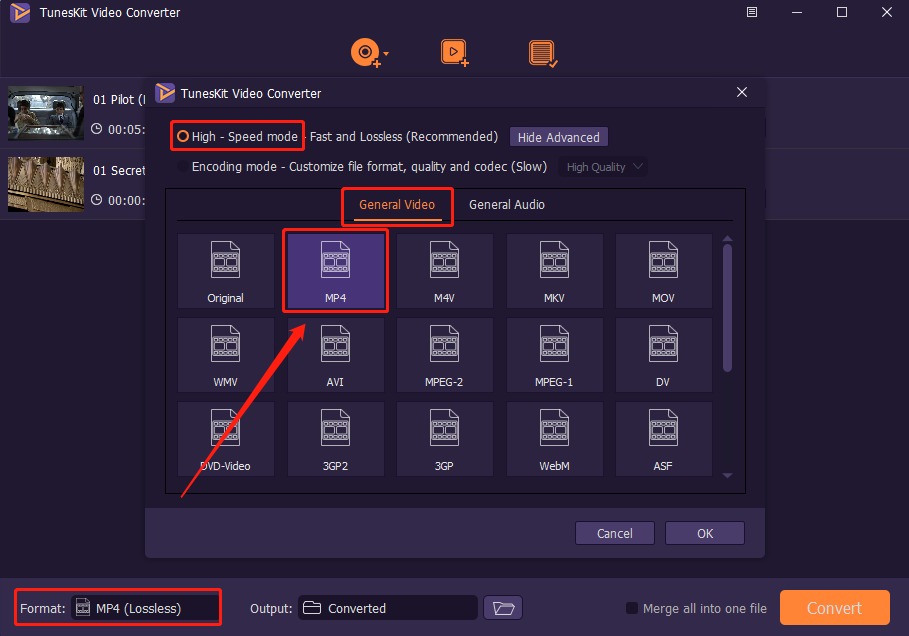Open the converted list icon

[543, 53]
